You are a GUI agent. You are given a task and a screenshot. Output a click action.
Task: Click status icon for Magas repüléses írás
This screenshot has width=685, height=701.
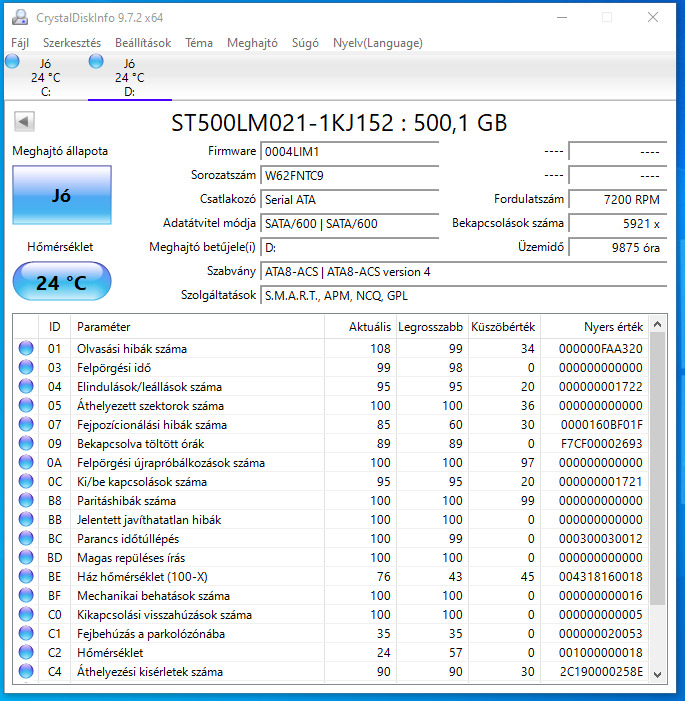pyautogui.click(x=26, y=557)
